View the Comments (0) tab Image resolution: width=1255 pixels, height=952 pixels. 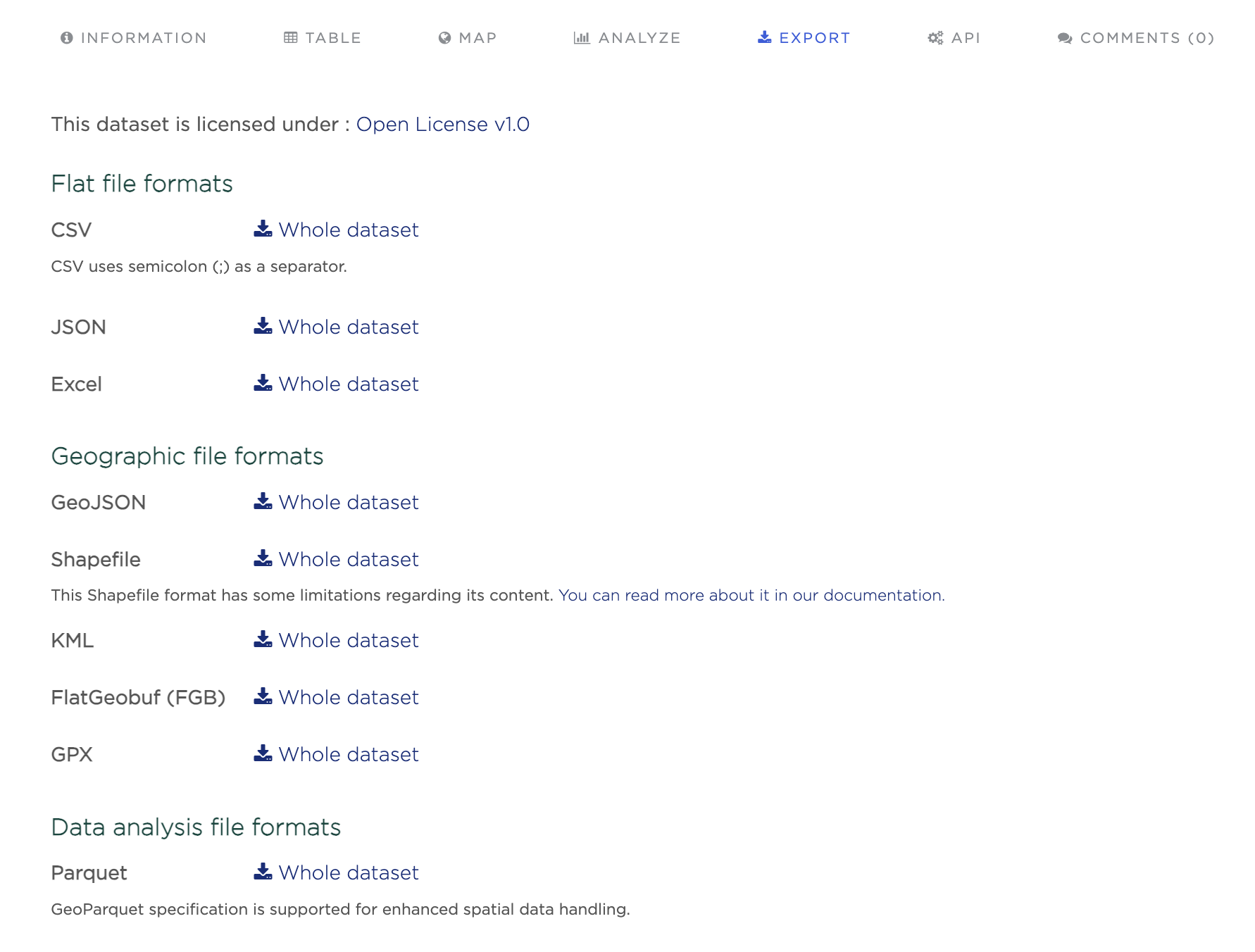pos(1136,38)
